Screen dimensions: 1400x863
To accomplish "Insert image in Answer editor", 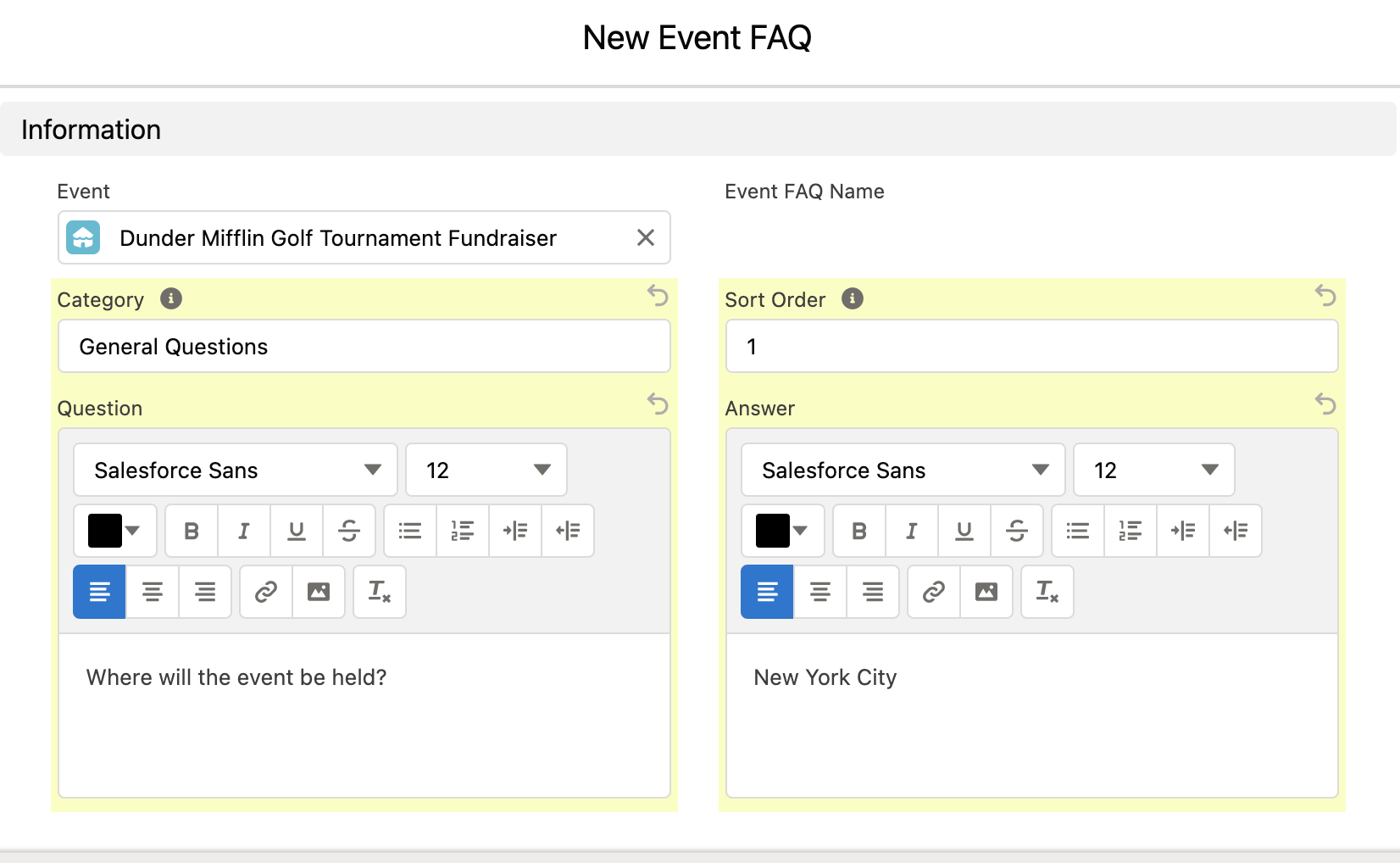I will tap(986, 592).
